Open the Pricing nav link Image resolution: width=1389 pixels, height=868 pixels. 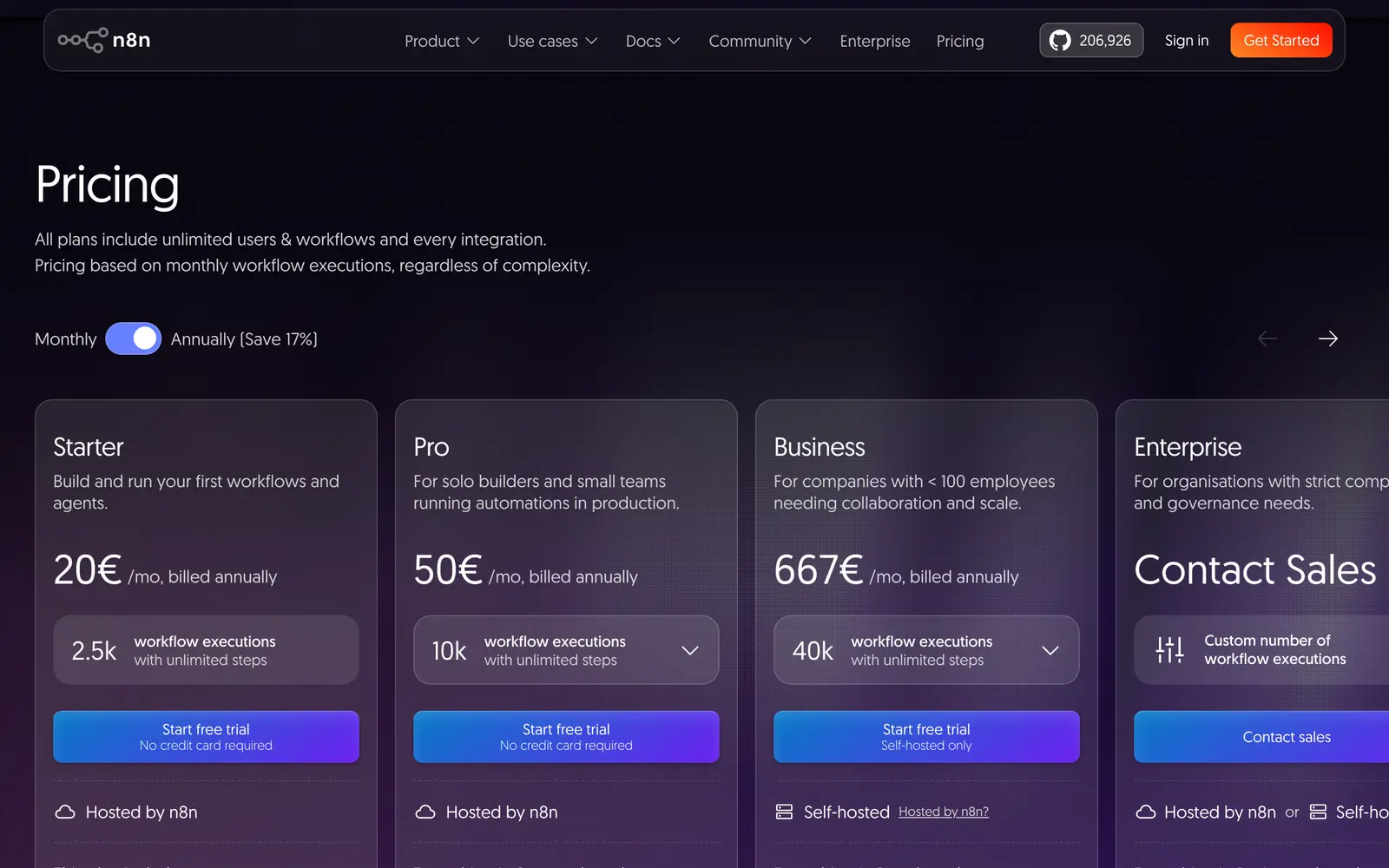pos(960,41)
